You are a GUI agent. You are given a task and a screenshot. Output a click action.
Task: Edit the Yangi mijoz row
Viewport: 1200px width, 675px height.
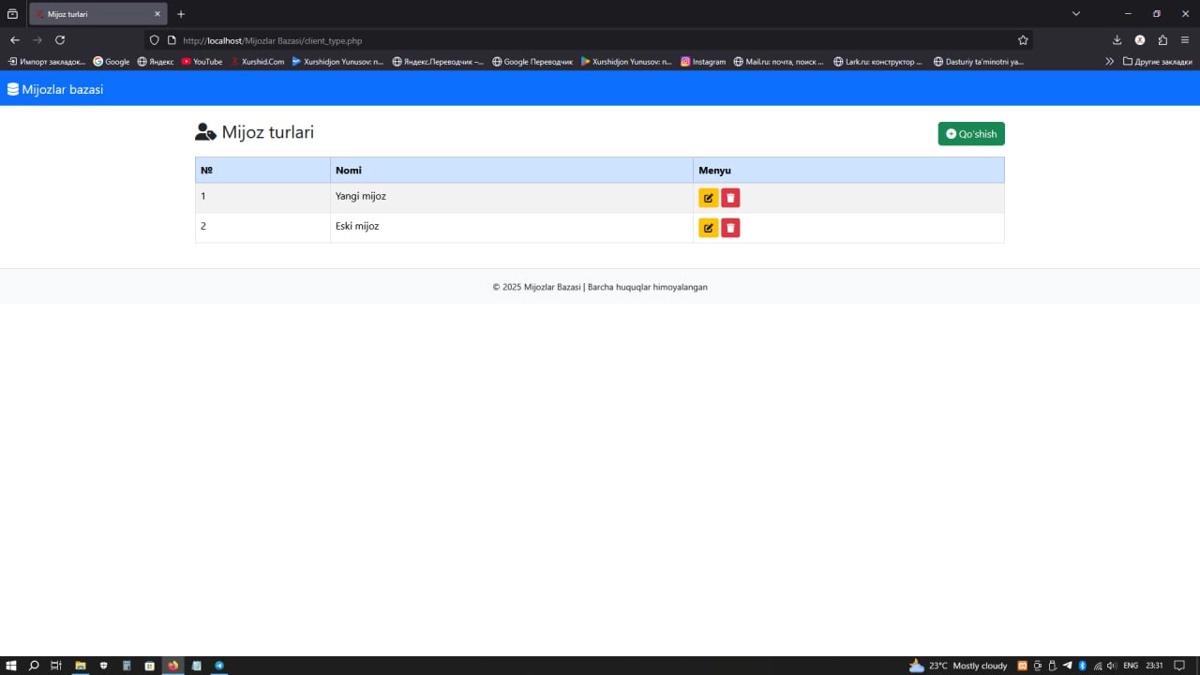[708, 198]
